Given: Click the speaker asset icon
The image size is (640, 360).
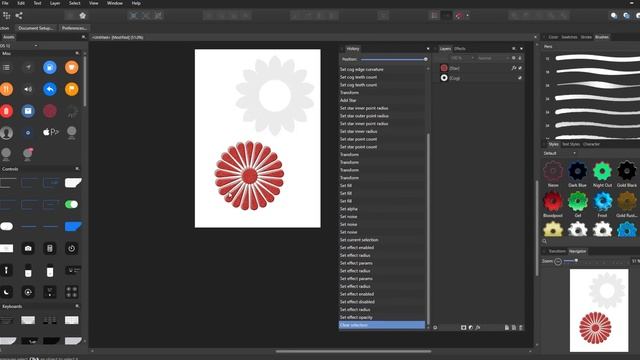Looking at the screenshot, I should [x=28, y=89].
